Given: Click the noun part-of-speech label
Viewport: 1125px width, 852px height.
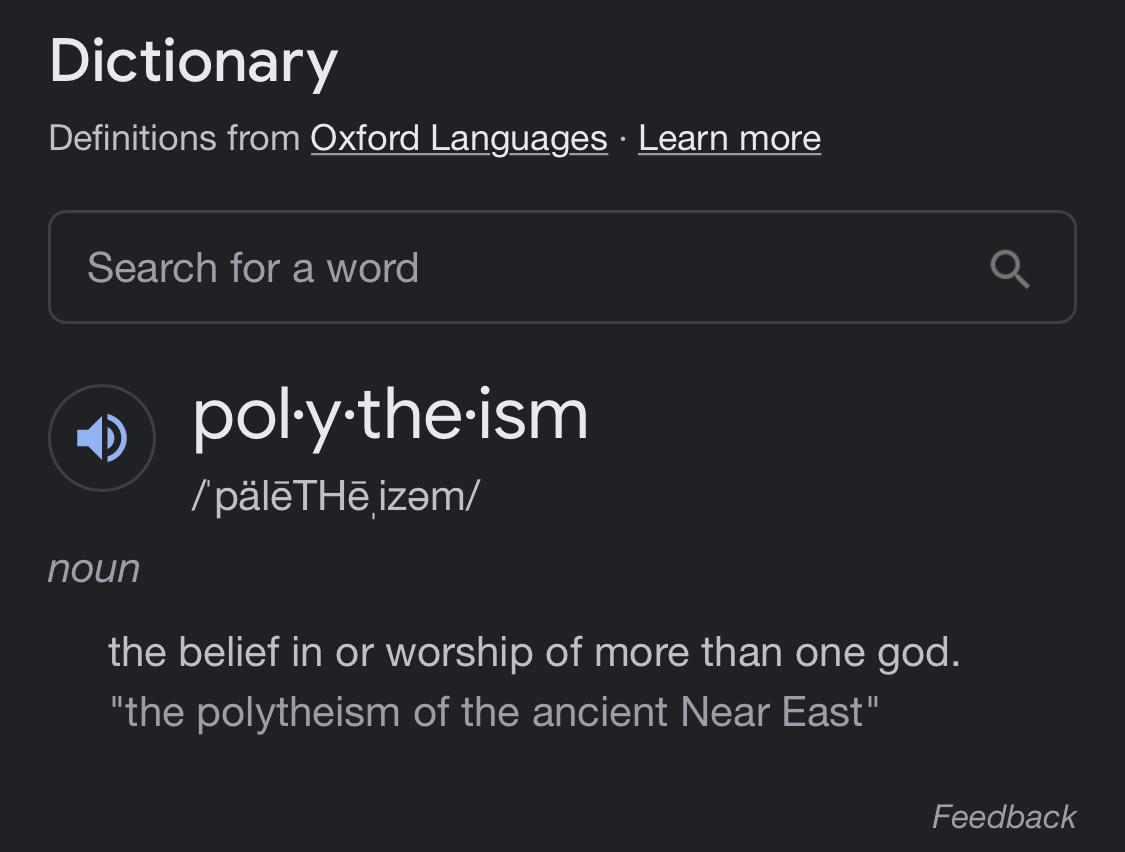Looking at the screenshot, I should click(94, 569).
